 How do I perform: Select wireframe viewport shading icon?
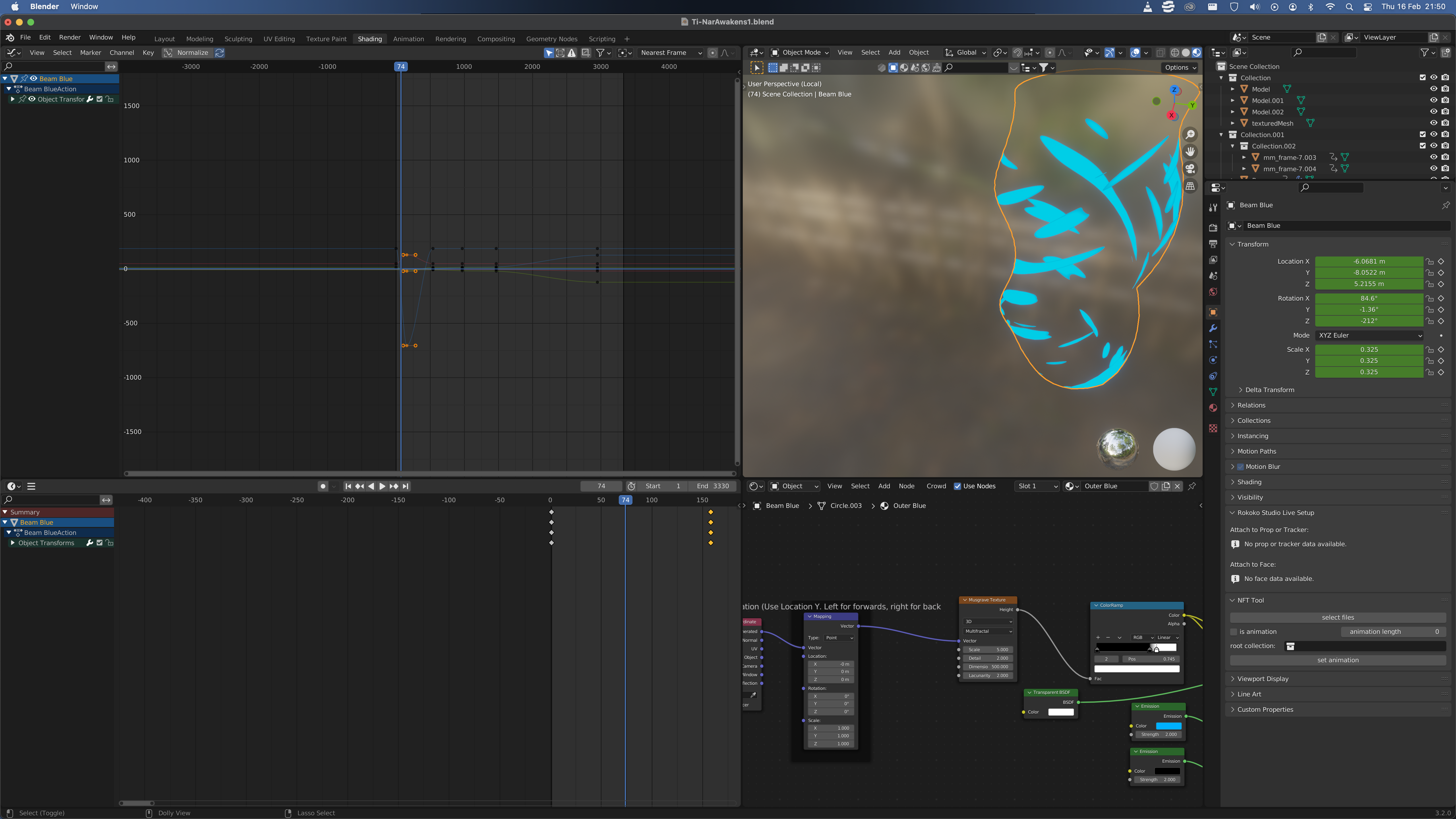click(1174, 53)
